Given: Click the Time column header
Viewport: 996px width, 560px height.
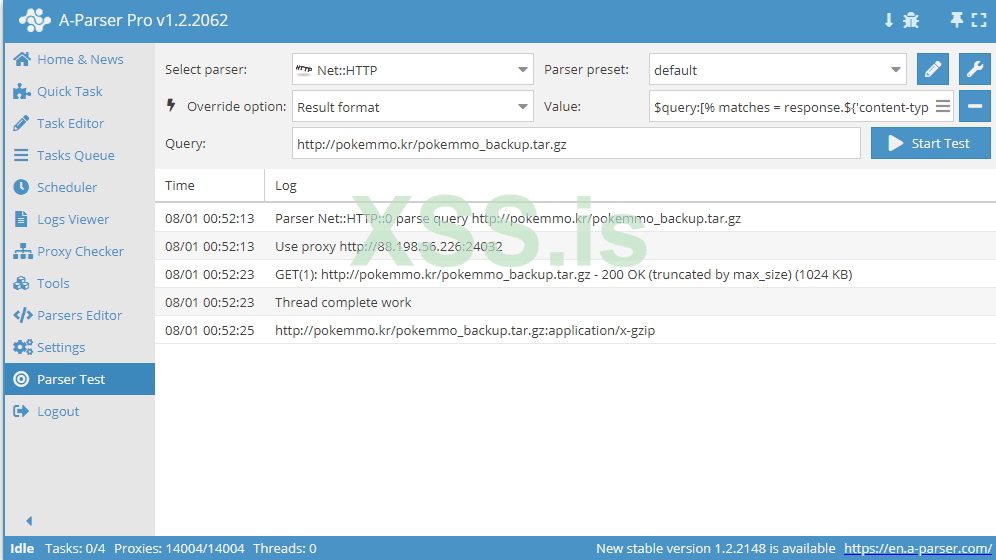Looking at the screenshot, I should [x=210, y=185].
